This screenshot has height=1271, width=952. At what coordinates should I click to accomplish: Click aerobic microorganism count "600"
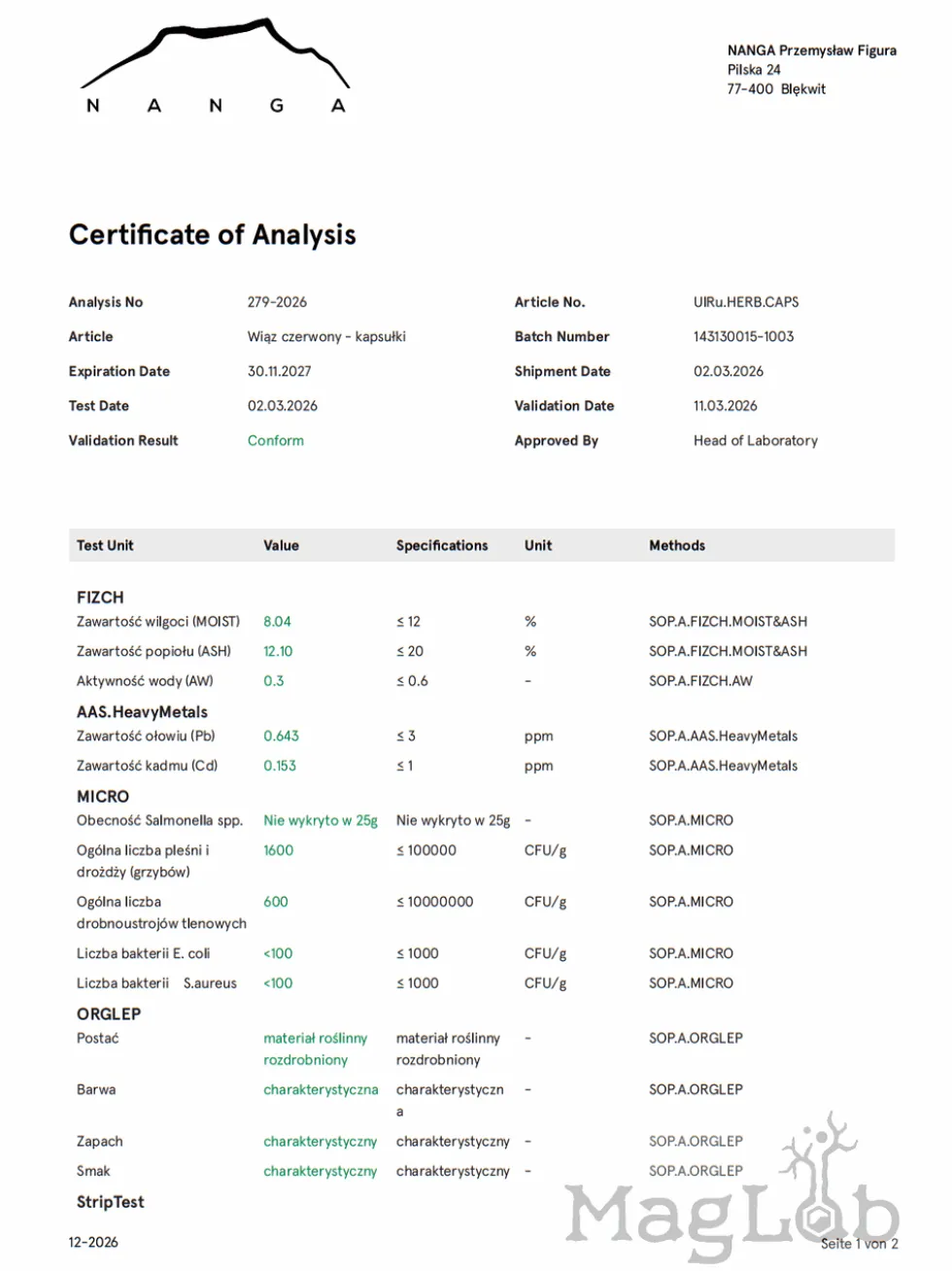click(x=276, y=902)
